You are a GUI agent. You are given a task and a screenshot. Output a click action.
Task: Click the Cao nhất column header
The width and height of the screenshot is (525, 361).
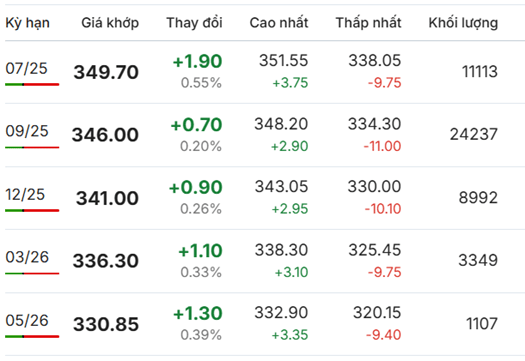279,23
